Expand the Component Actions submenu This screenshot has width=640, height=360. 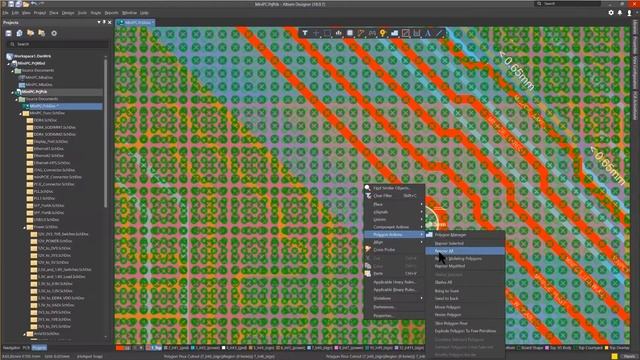pos(393,227)
